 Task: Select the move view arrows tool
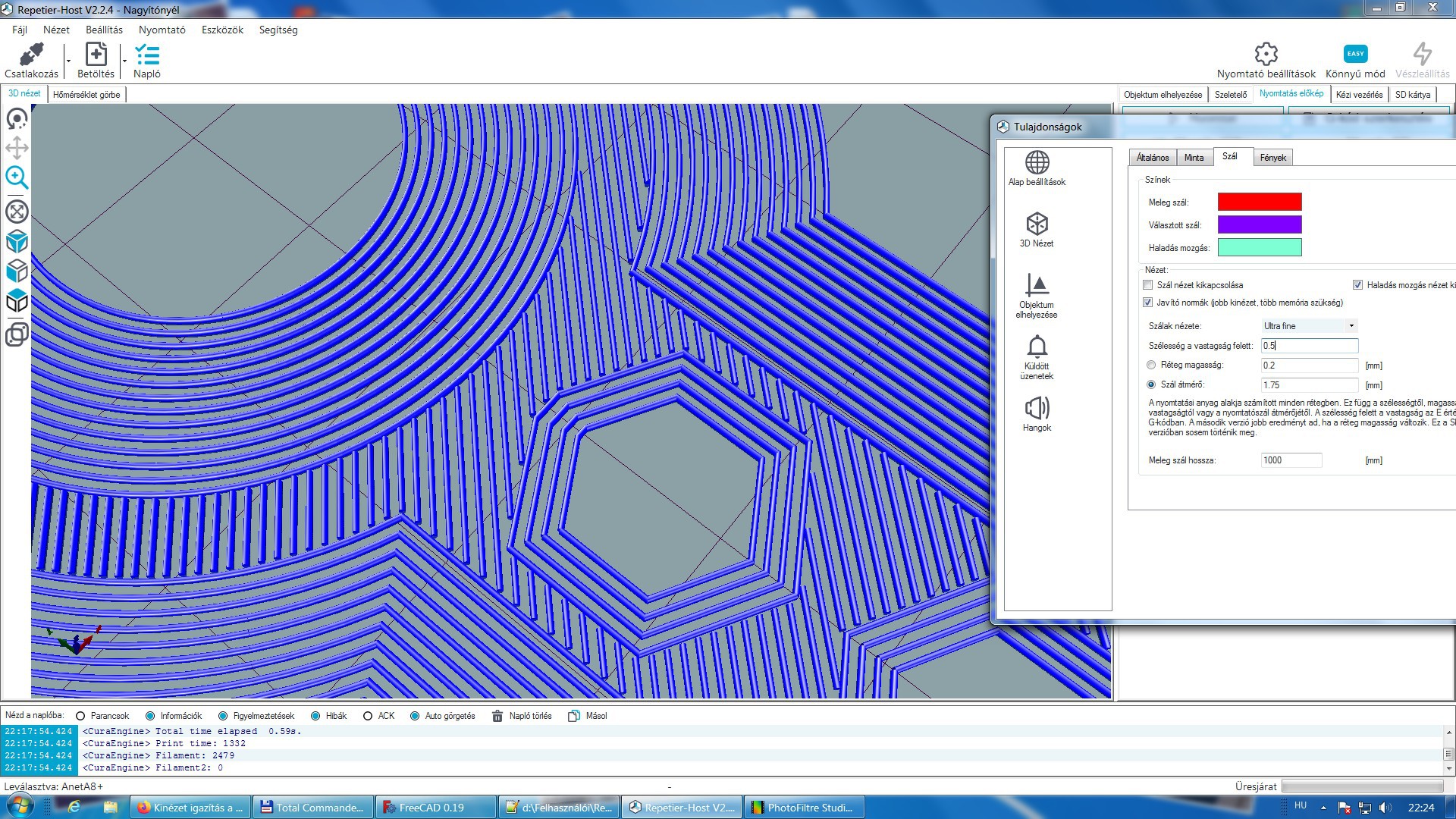pos(17,148)
